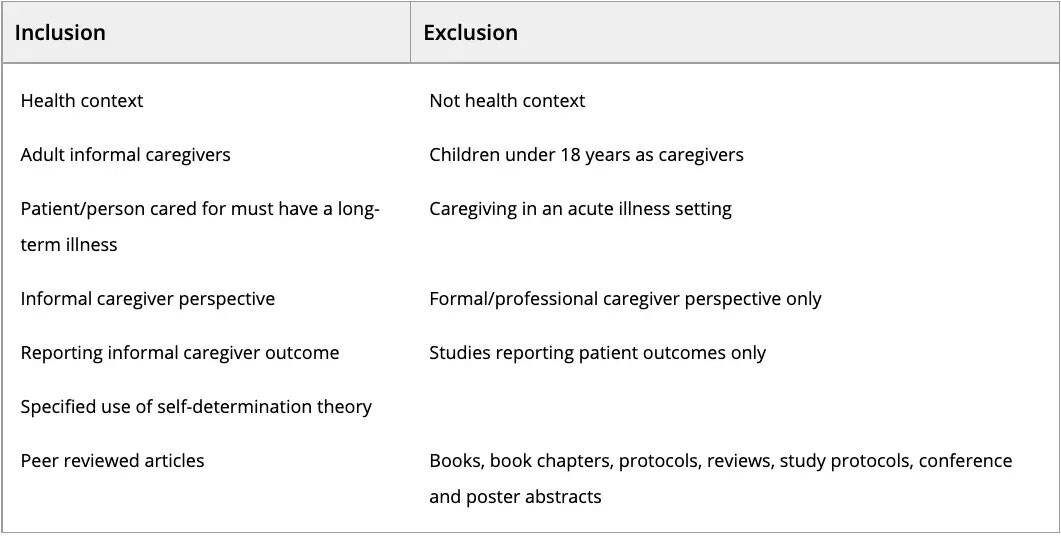This screenshot has height=536, width=1061.
Task: Select 'and poster abstracts' text line
Action: pos(515,497)
